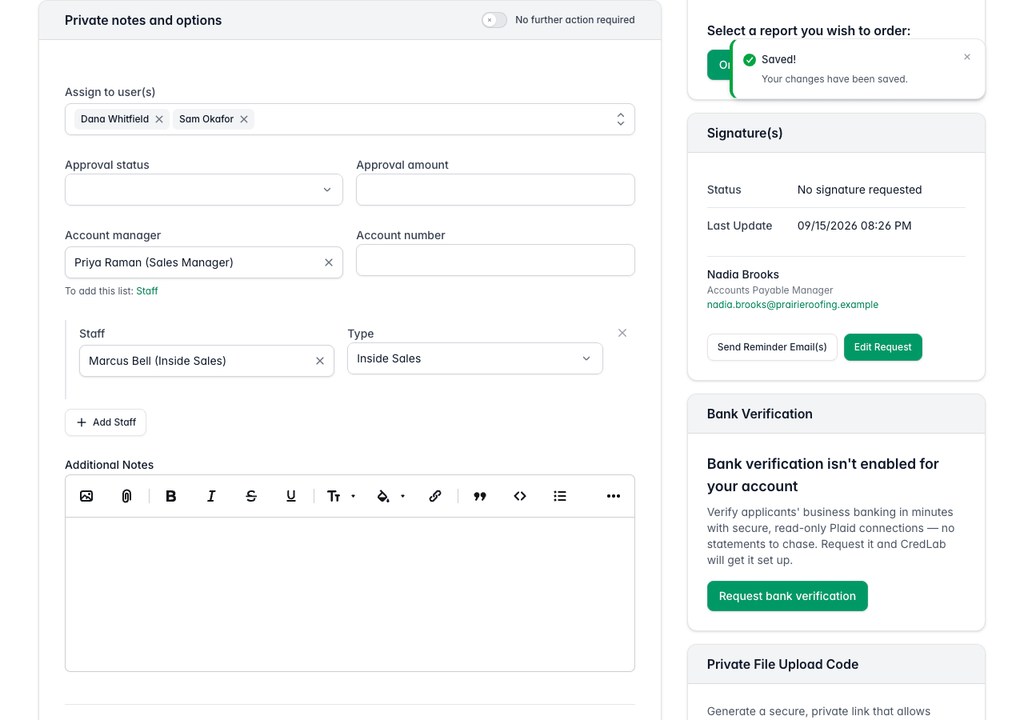The height and width of the screenshot is (720, 1024).
Task: Insert image in Additional Notes editor
Action: point(86,496)
